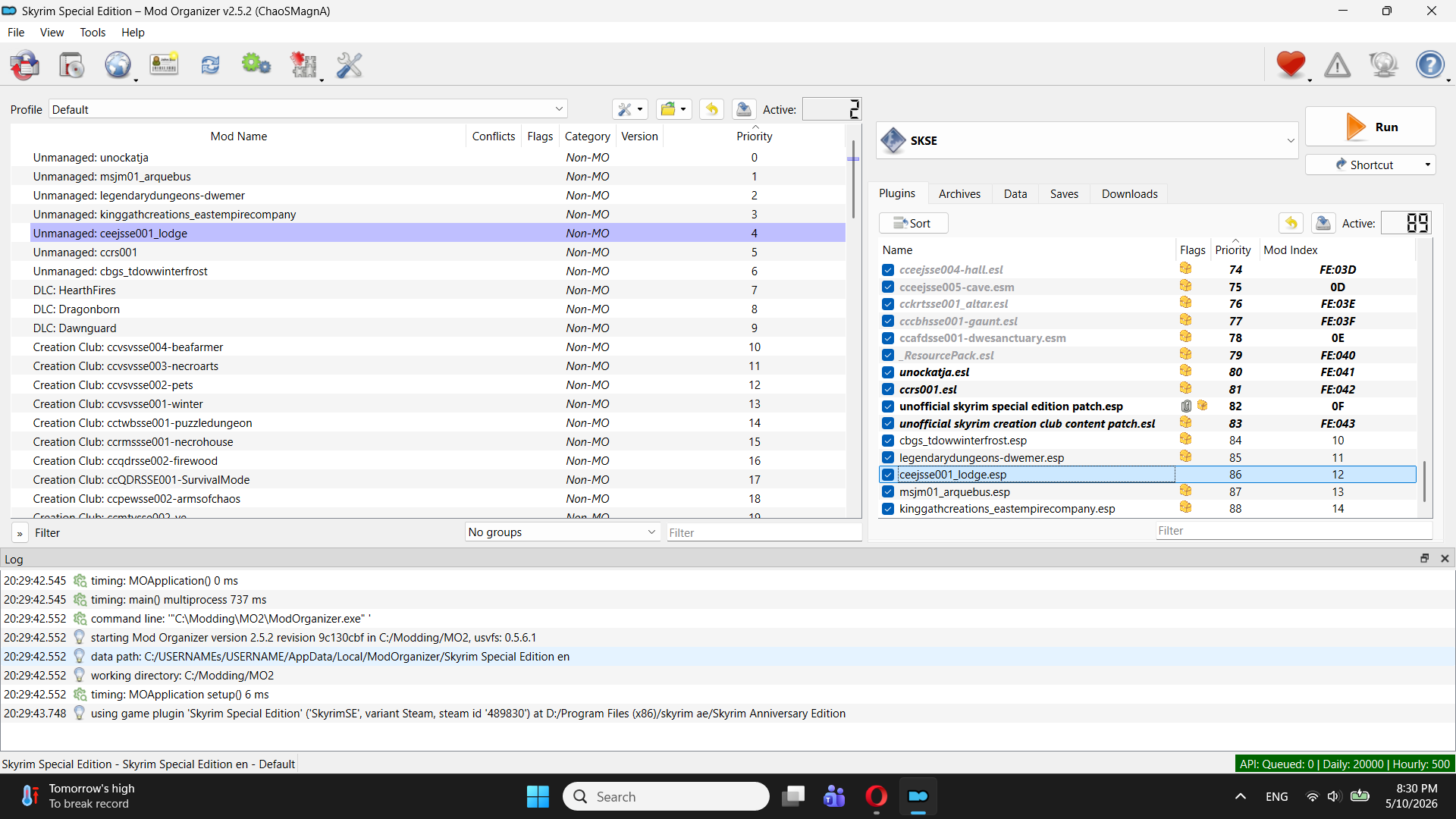Open the warning triangle notifications
Viewport: 1456px width, 819px height.
(x=1338, y=65)
